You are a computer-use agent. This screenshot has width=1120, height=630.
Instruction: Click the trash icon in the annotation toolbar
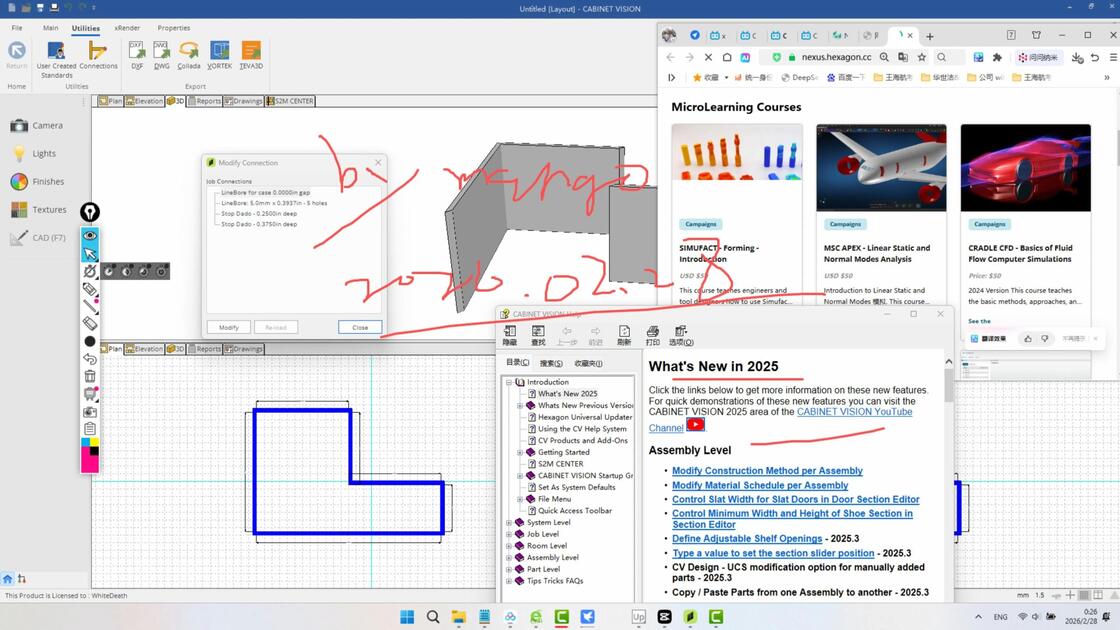90,376
